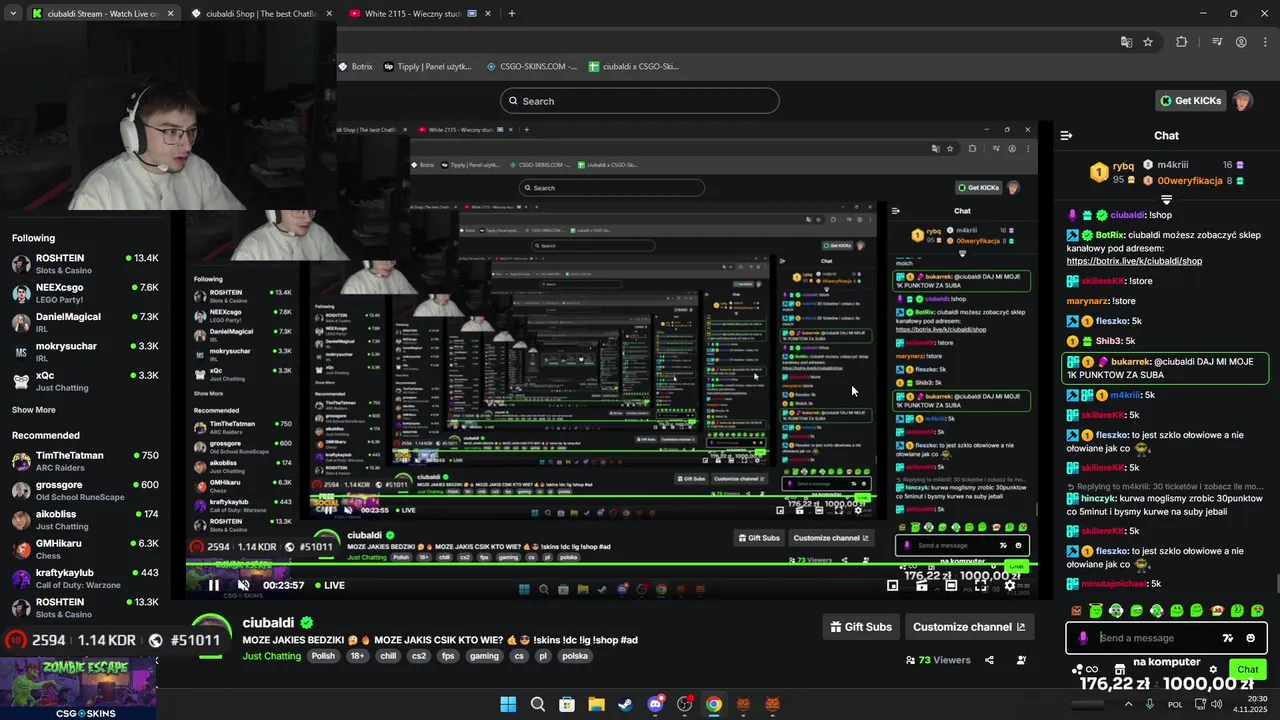Click the Gift Subs button

[861, 627]
